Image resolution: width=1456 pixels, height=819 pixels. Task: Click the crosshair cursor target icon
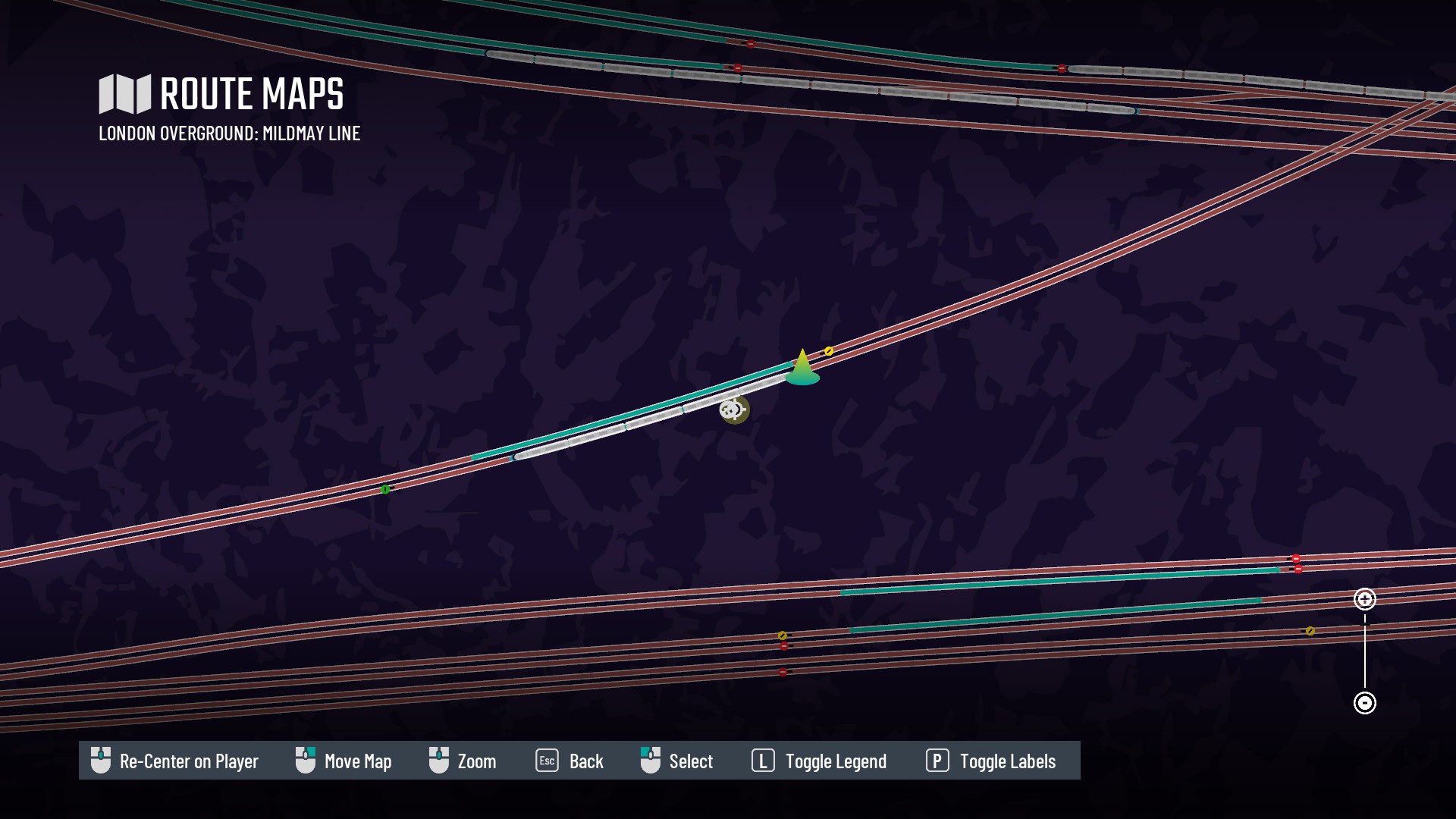(x=734, y=409)
